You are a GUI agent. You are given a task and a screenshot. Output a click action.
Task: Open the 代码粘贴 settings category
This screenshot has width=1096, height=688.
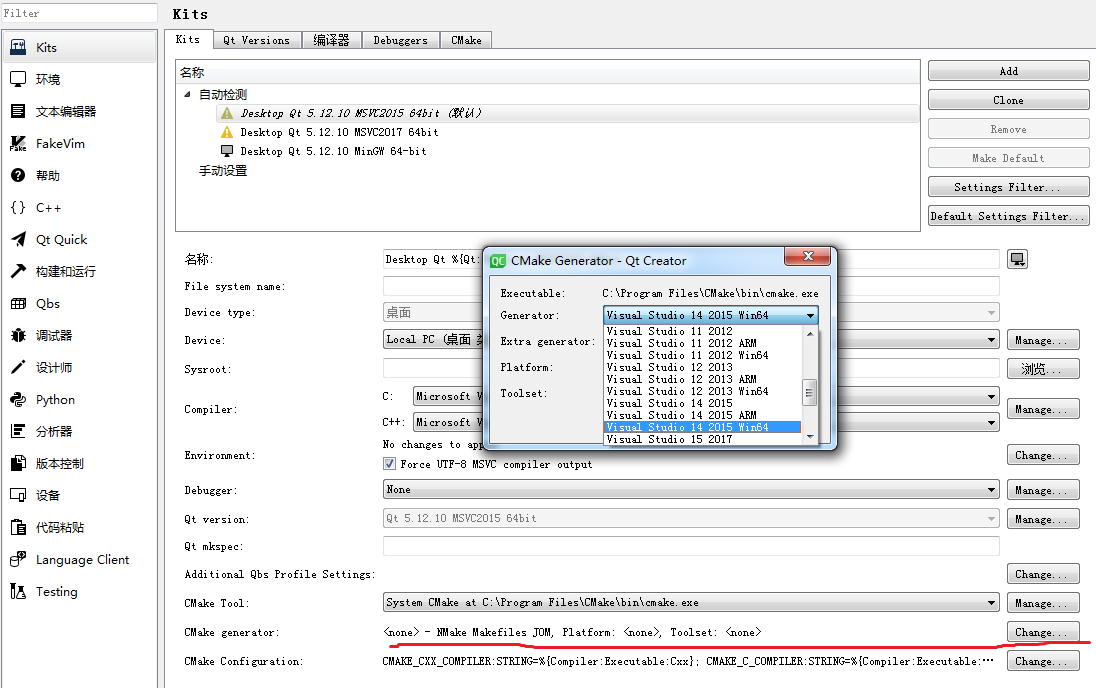coord(79,528)
